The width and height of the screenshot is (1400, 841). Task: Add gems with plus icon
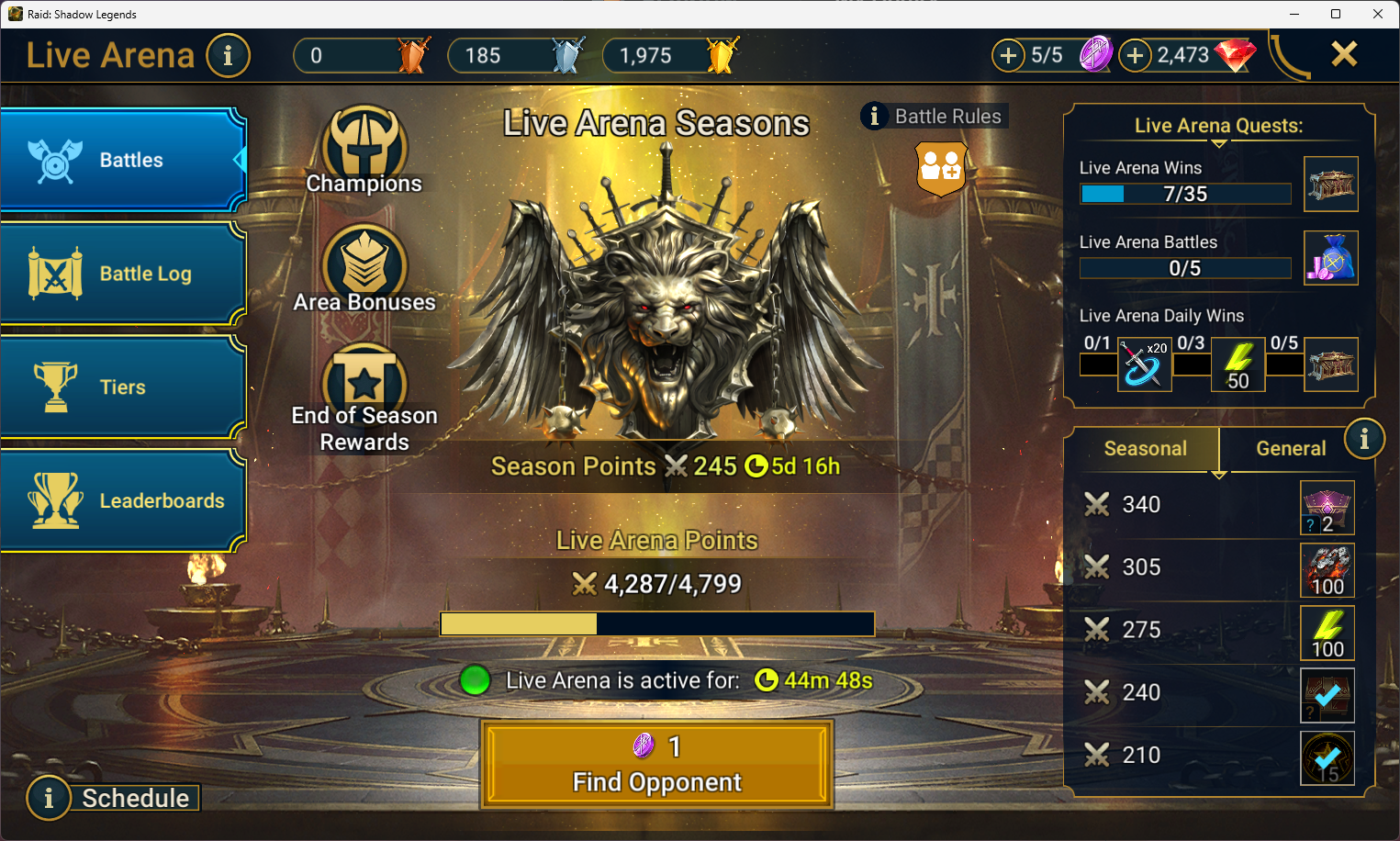(x=1135, y=55)
